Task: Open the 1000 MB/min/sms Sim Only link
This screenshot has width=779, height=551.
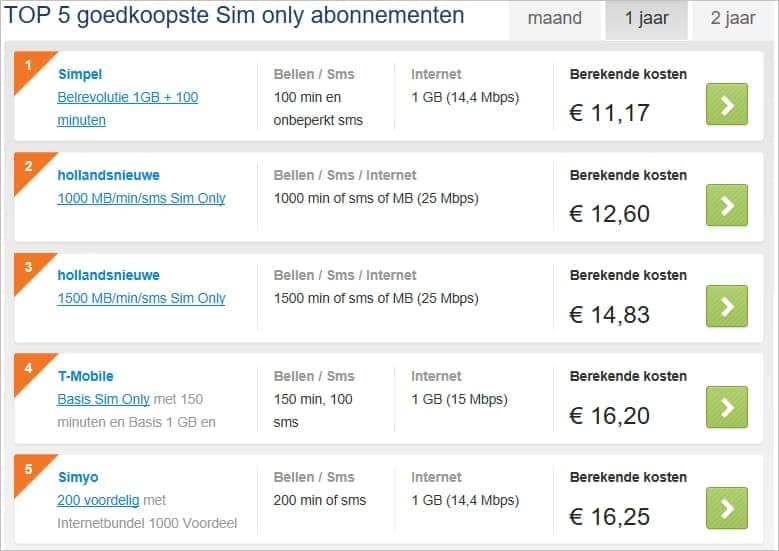Action: [142, 198]
